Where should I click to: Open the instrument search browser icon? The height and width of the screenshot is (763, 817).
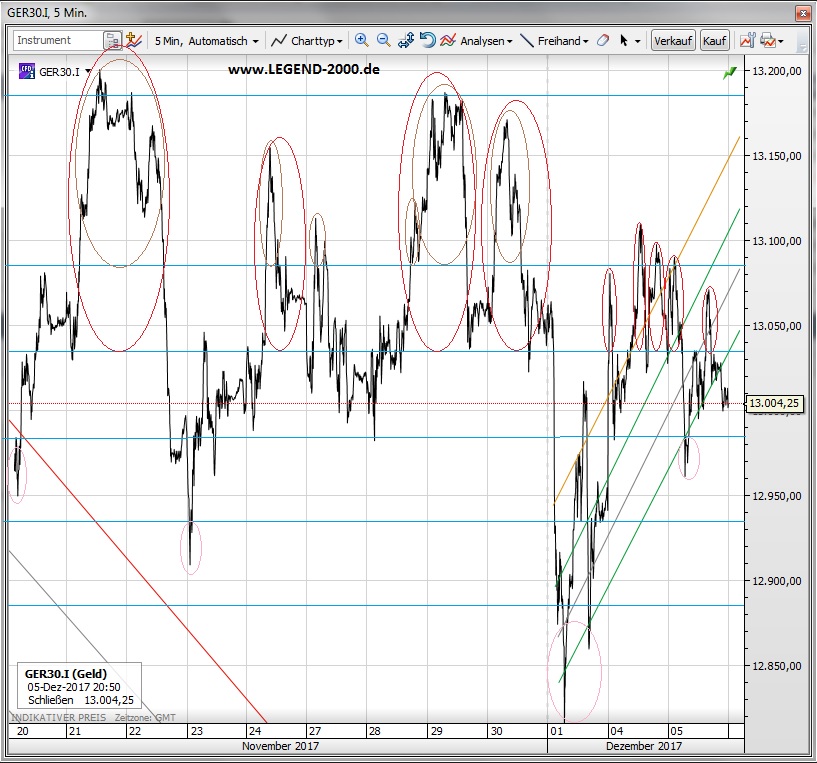113,41
